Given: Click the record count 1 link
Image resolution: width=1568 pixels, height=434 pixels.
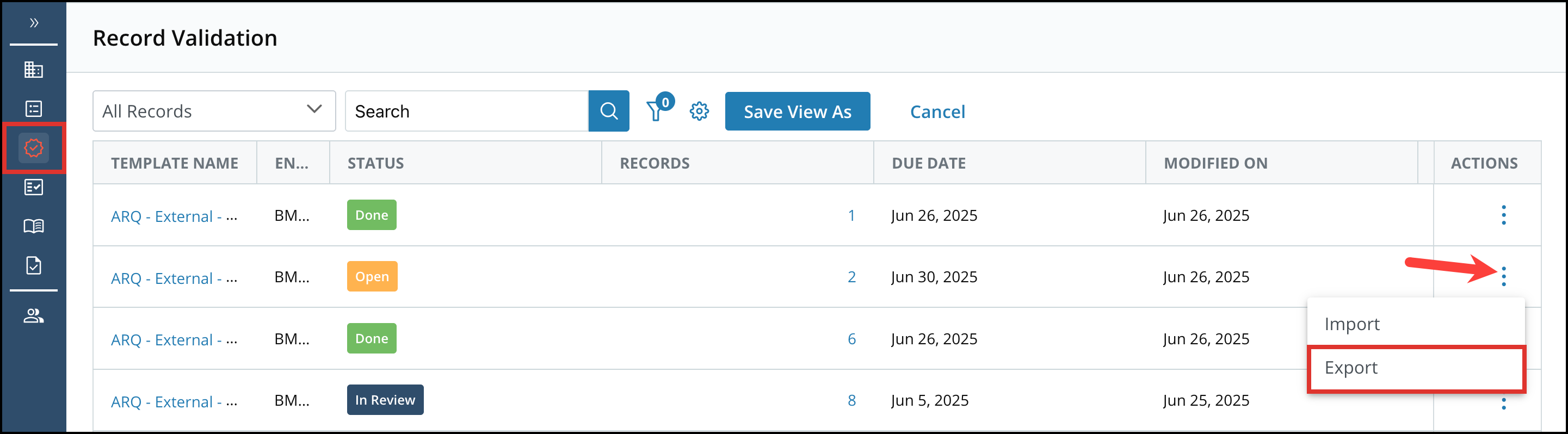Looking at the screenshot, I should (x=851, y=215).
